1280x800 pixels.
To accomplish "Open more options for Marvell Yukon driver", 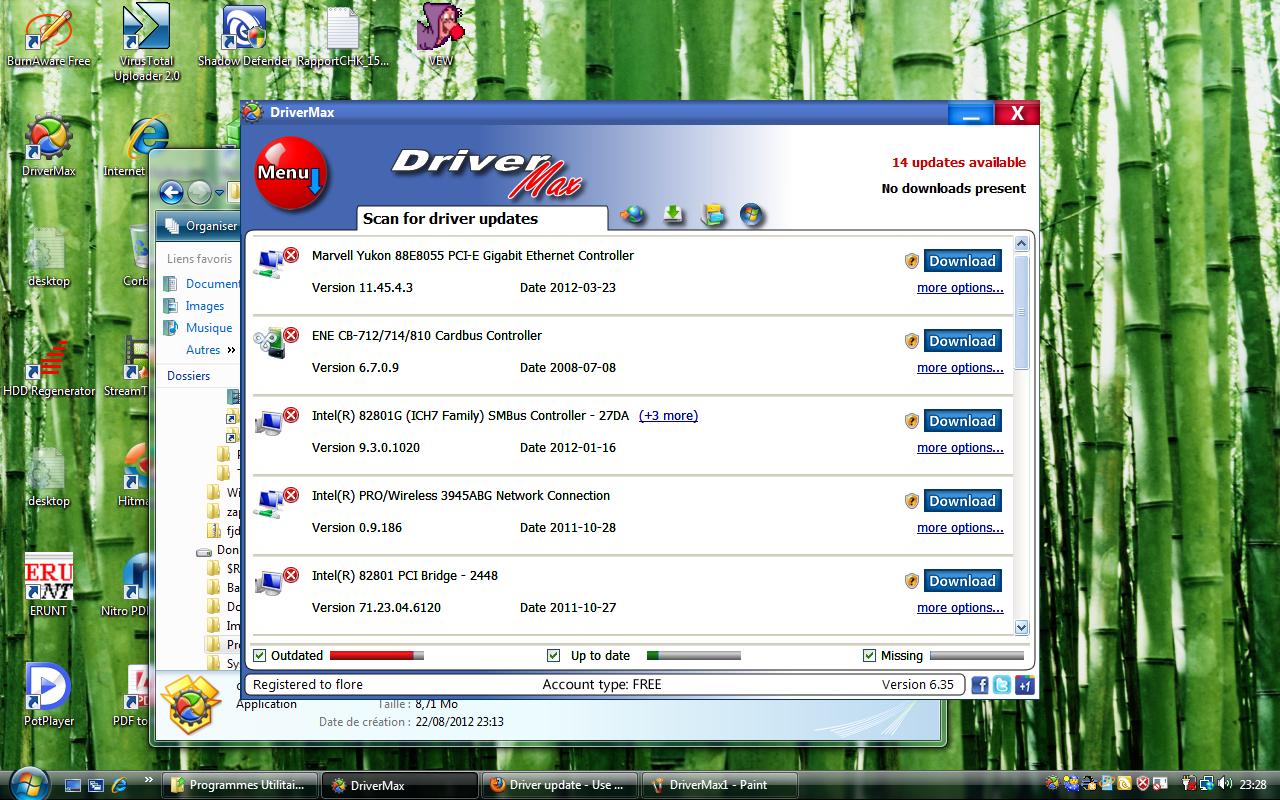I will coord(960,288).
